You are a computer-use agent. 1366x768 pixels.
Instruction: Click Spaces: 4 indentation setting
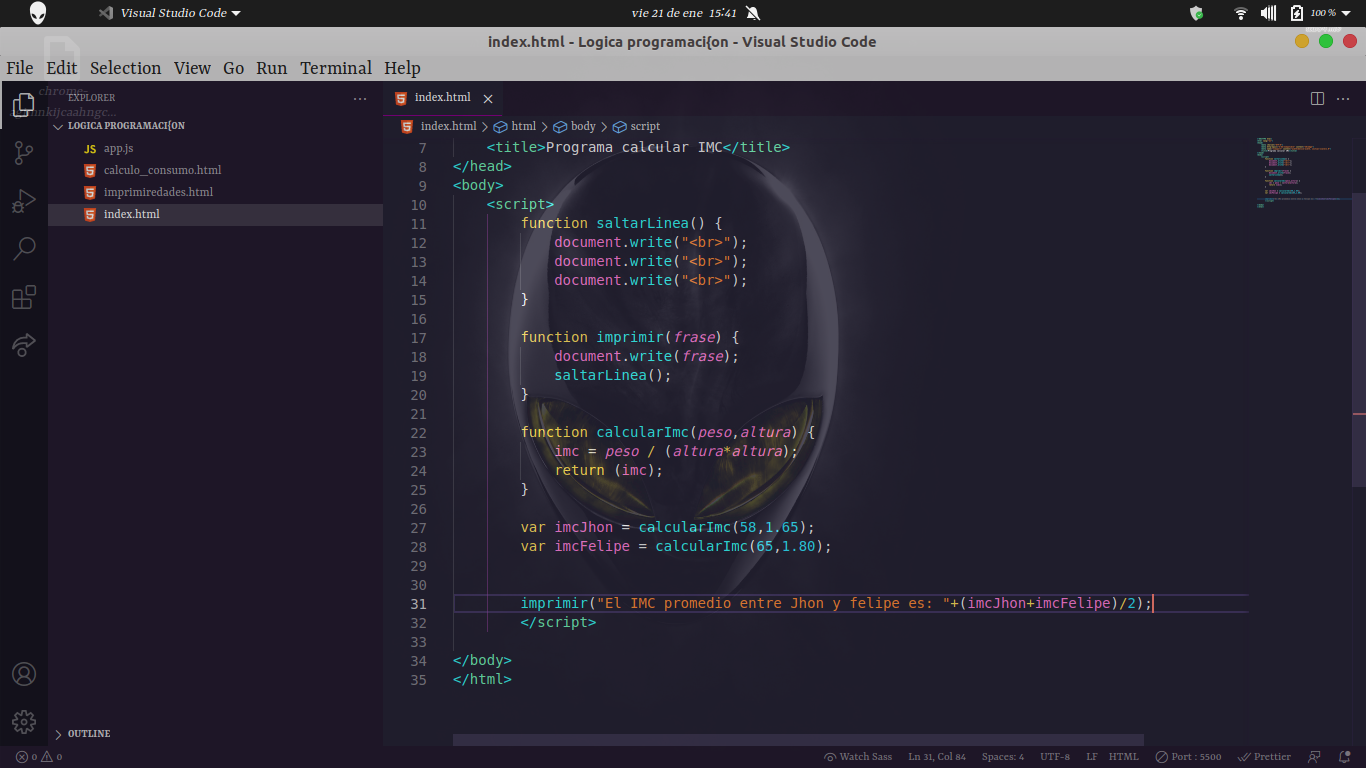click(x=1003, y=757)
